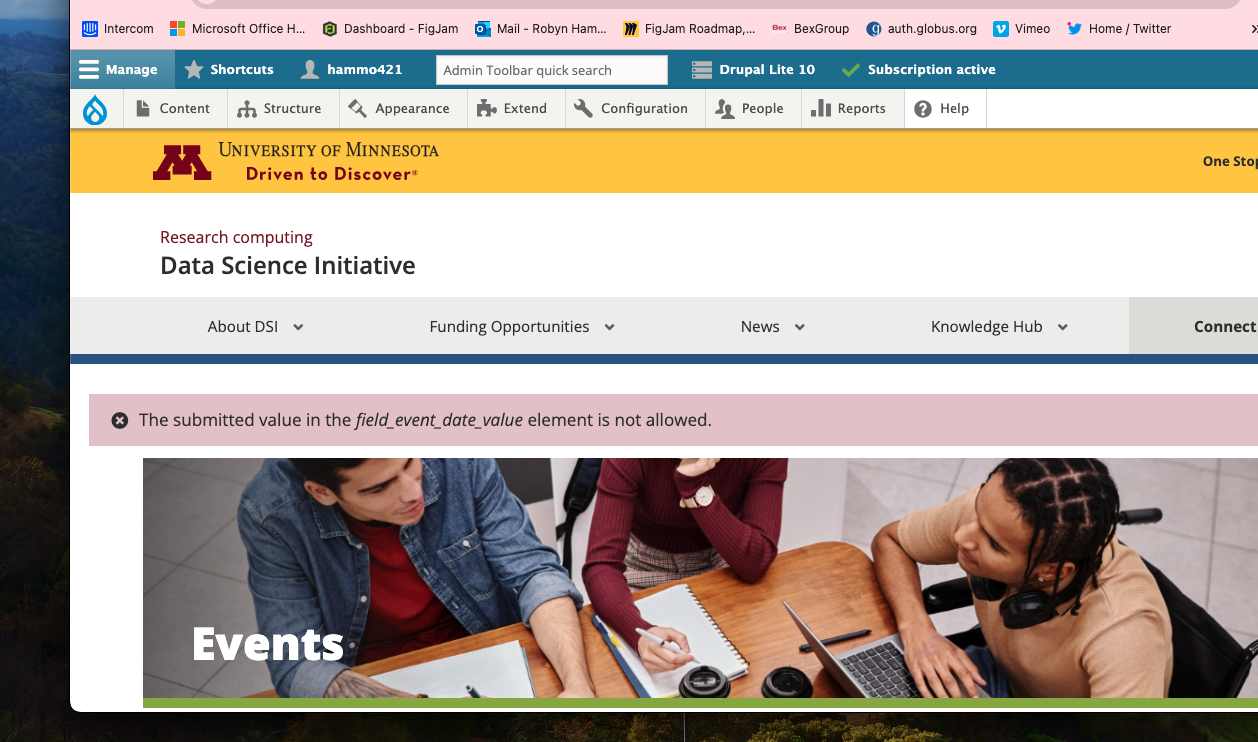
Task: Expand the Funding Opportunities dropdown
Action: pyautogui.click(x=521, y=327)
